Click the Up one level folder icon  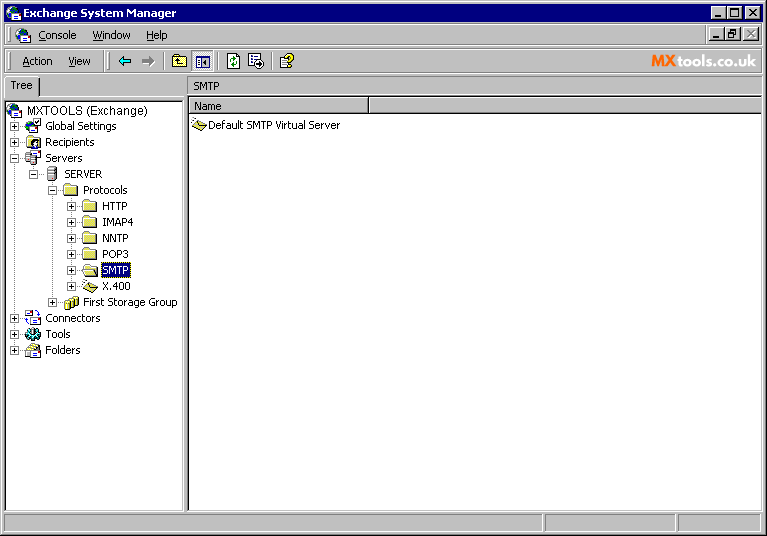(179, 61)
